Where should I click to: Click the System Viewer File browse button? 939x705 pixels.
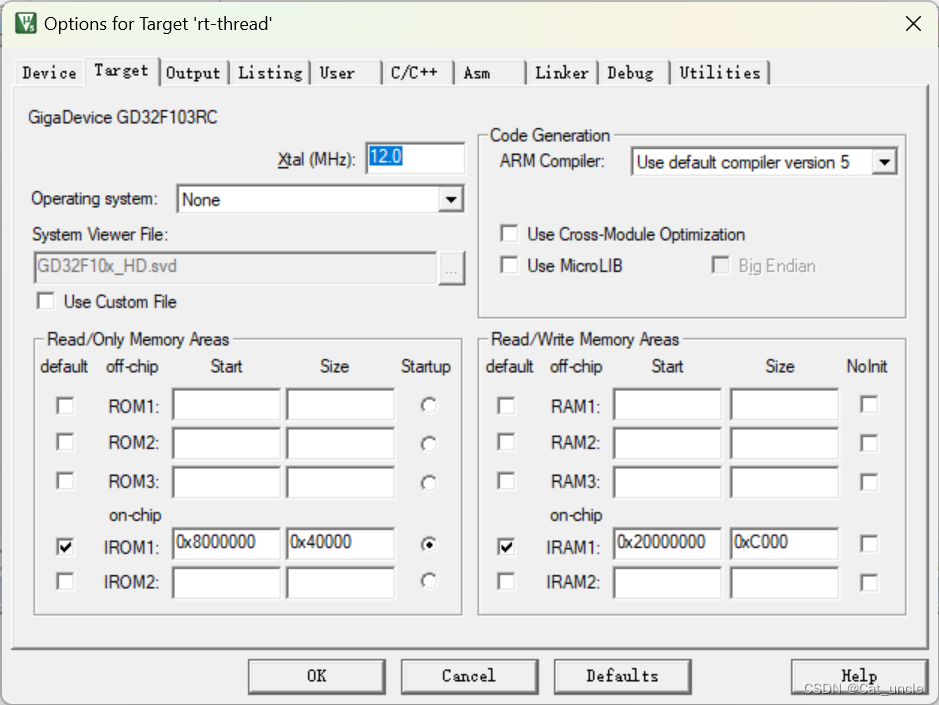tap(451, 267)
